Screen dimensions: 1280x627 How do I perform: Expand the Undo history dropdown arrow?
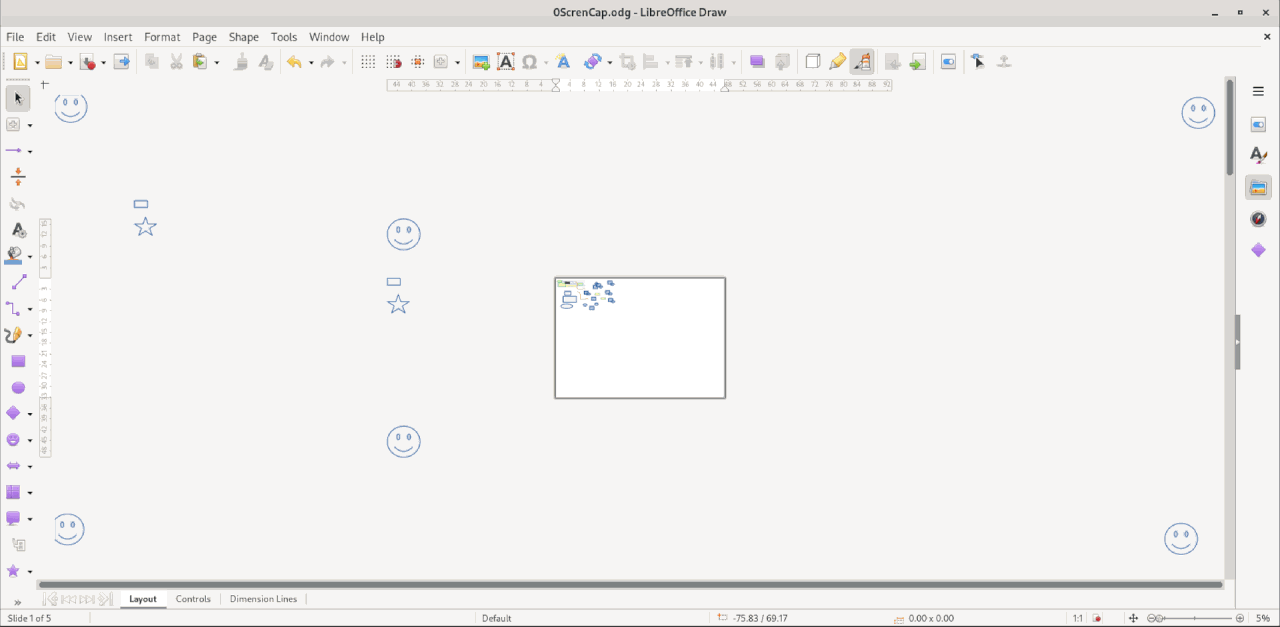click(x=310, y=62)
